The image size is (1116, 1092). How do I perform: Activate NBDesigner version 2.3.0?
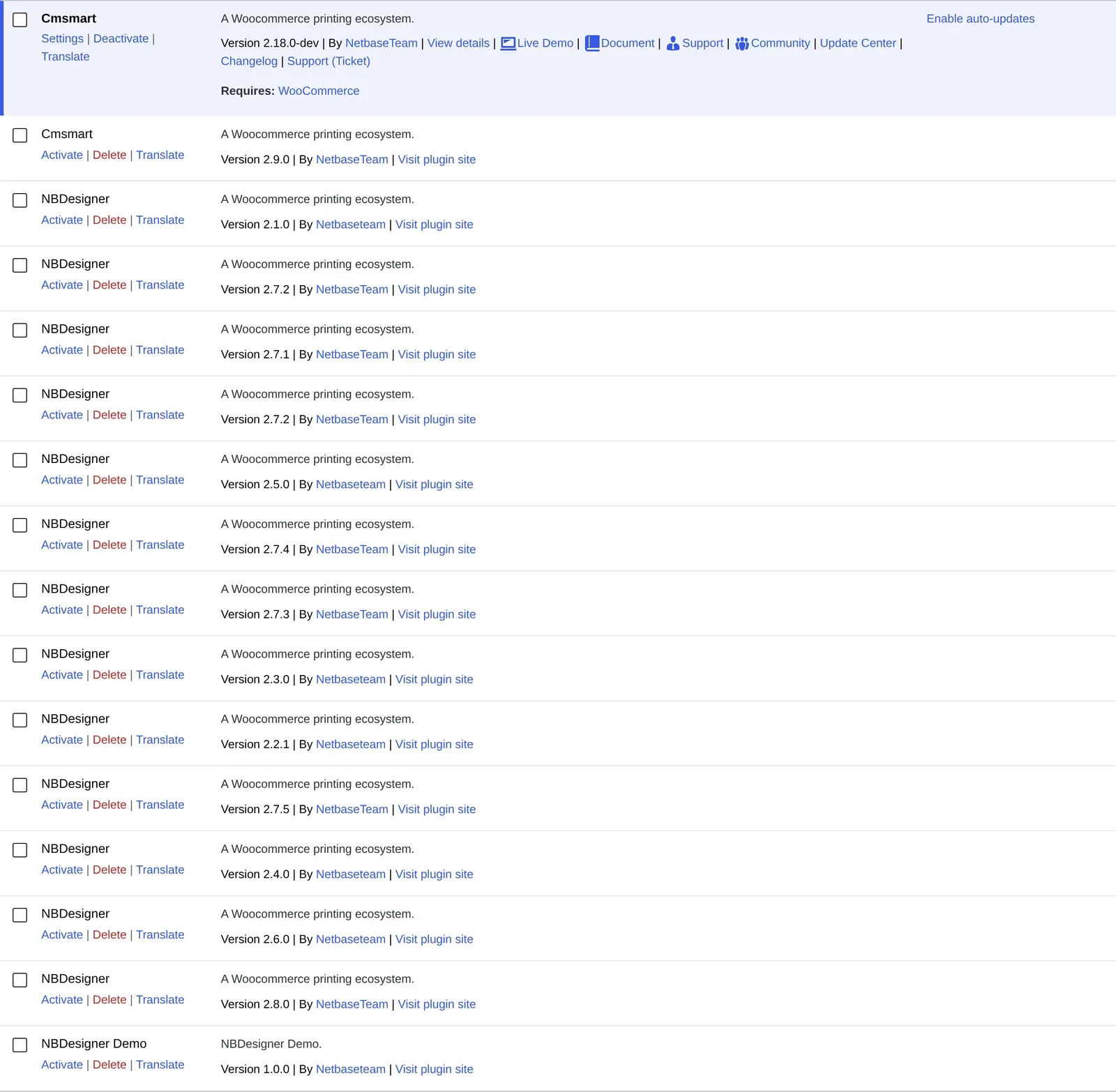click(x=62, y=675)
